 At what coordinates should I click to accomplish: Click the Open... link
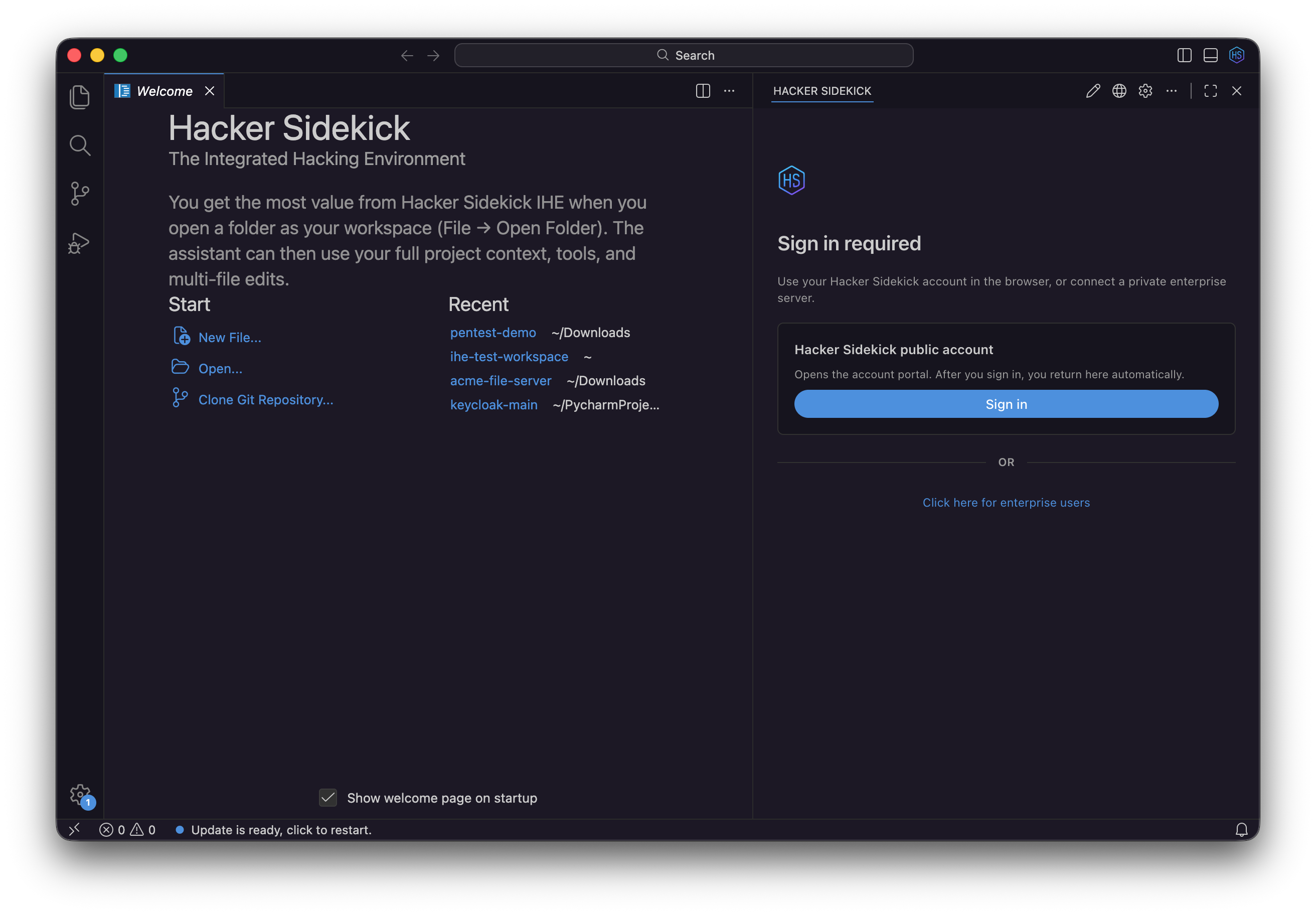coord(220,369)
